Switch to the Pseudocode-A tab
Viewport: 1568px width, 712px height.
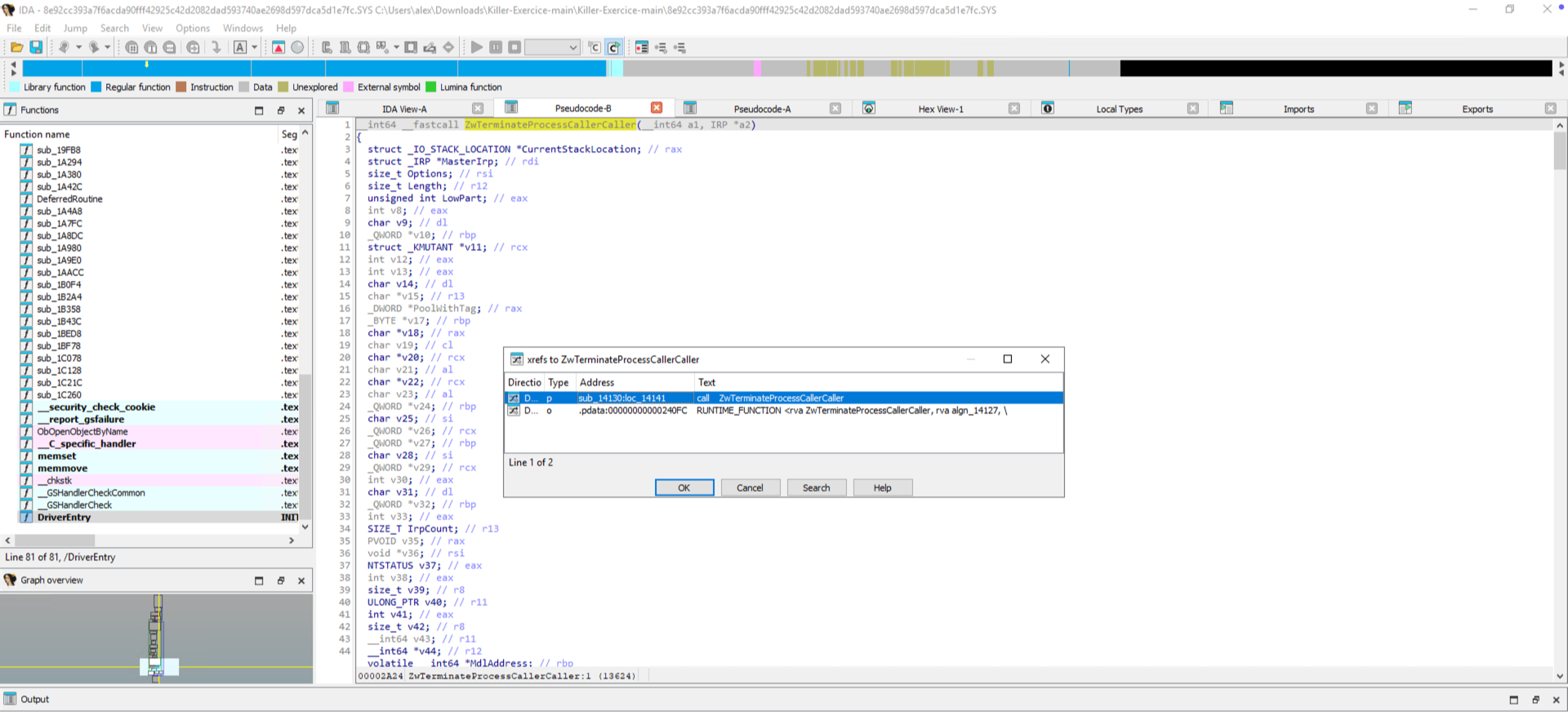pos(762,109)
